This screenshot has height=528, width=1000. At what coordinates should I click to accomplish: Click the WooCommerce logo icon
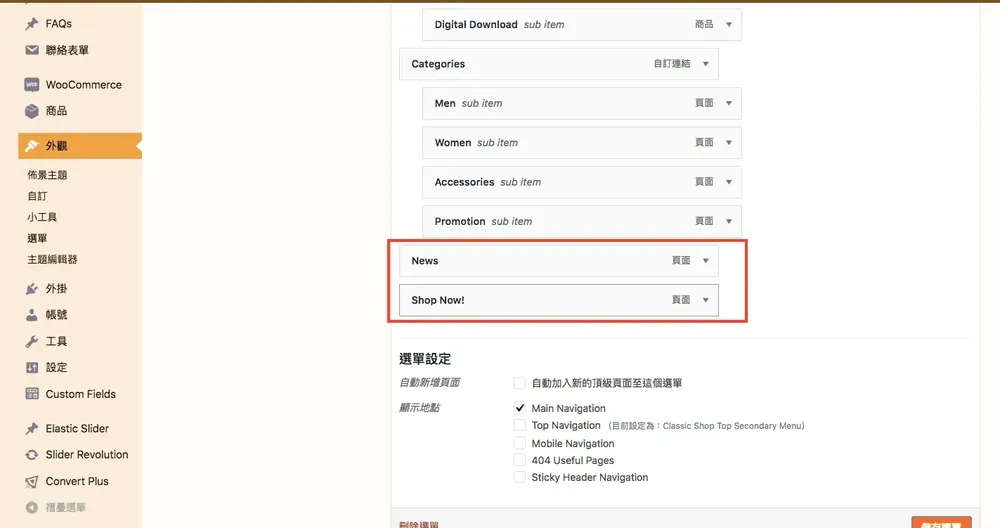click(x=31, y=84)
